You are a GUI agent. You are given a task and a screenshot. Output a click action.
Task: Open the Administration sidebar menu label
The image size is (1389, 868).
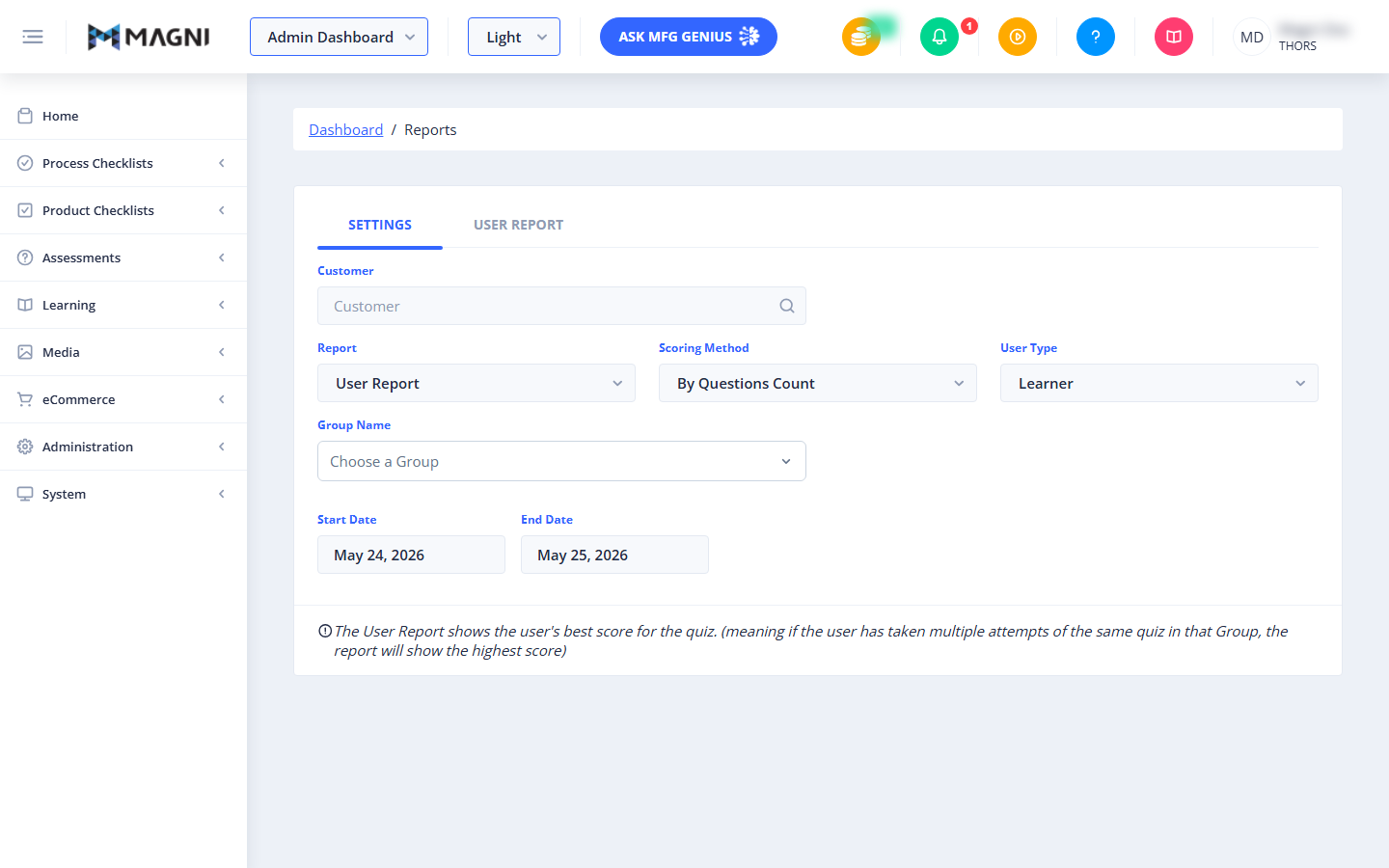pyautogui.click(x=88, y=447)
